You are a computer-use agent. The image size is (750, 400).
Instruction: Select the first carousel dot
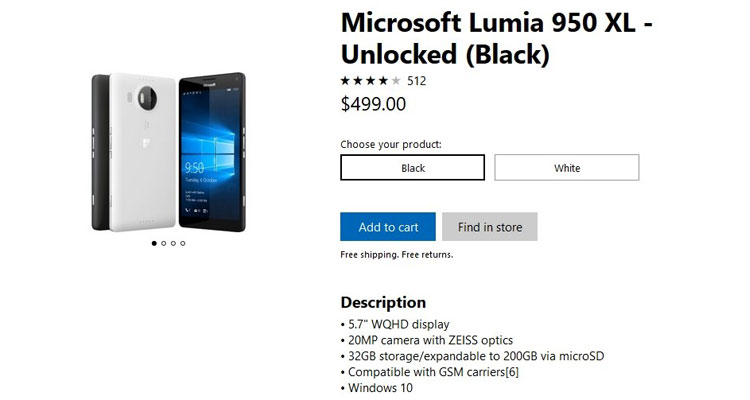click(x=154, y=243)
